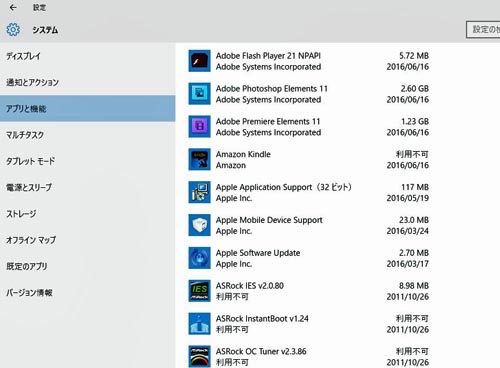
Task: Open バージョン情報 page
Action: 88,292
